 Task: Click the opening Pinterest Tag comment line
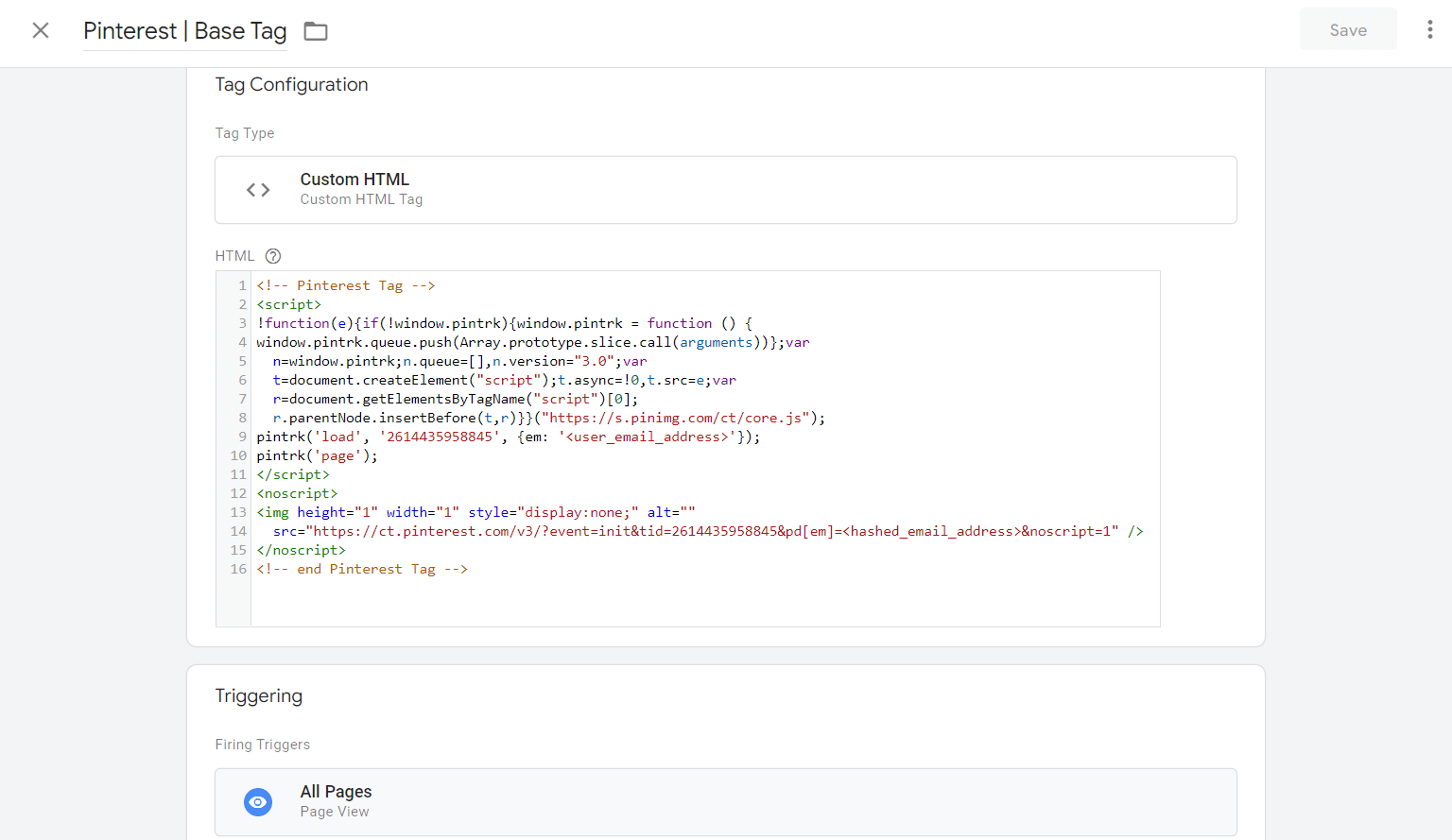[346, 285]
